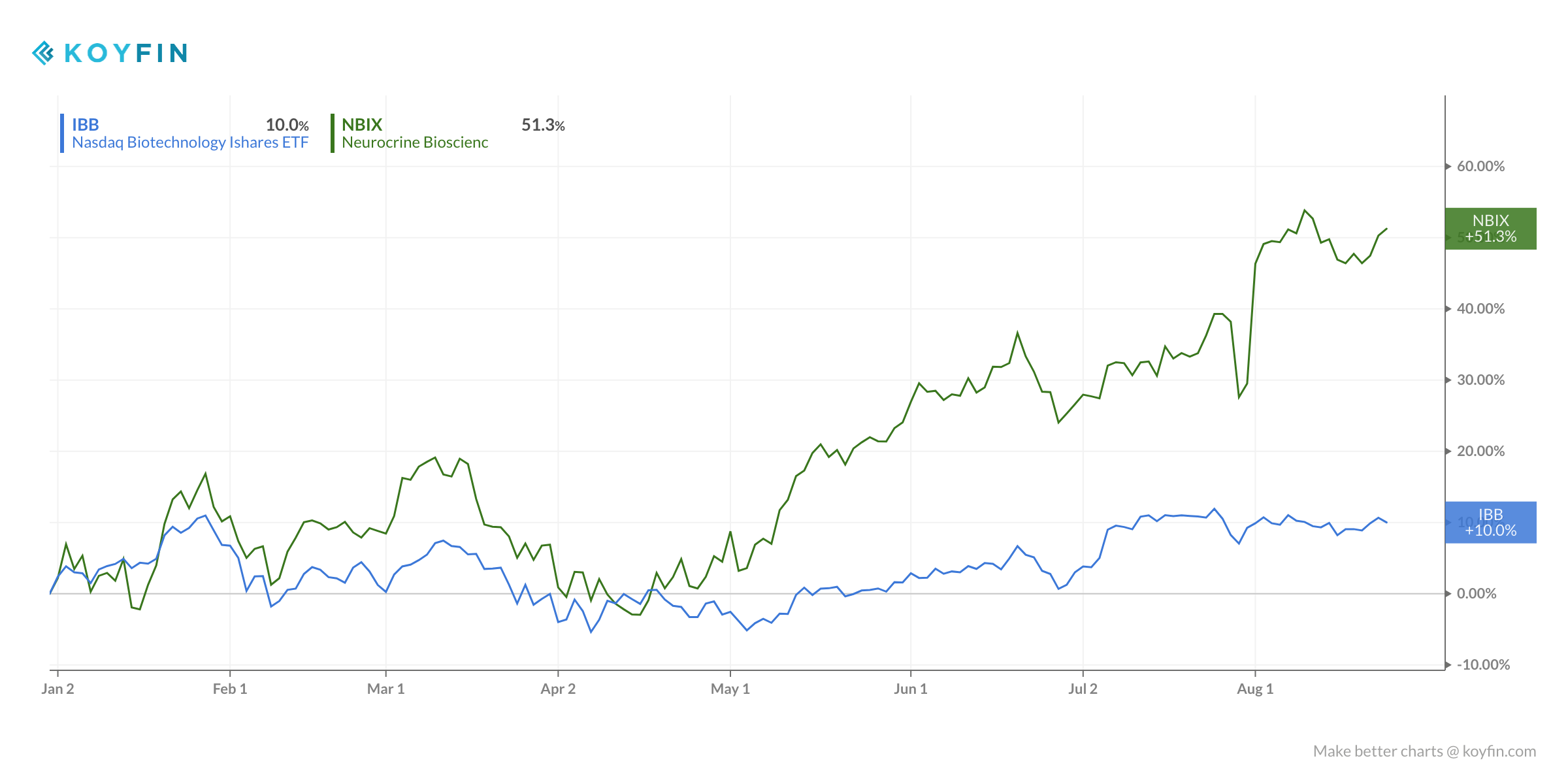Click the Jul 2 date label
The image size is (1568, 784).
pos(1083,689)
